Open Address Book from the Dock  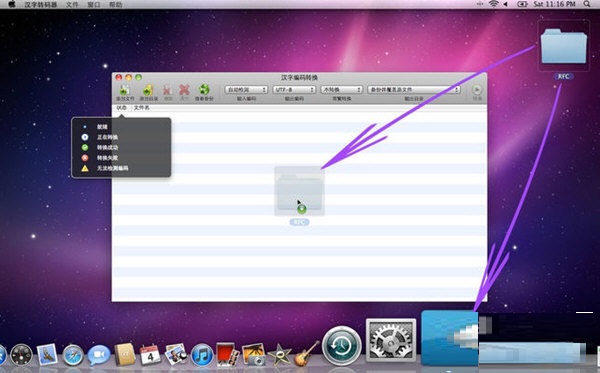click(x=125, y=354)
